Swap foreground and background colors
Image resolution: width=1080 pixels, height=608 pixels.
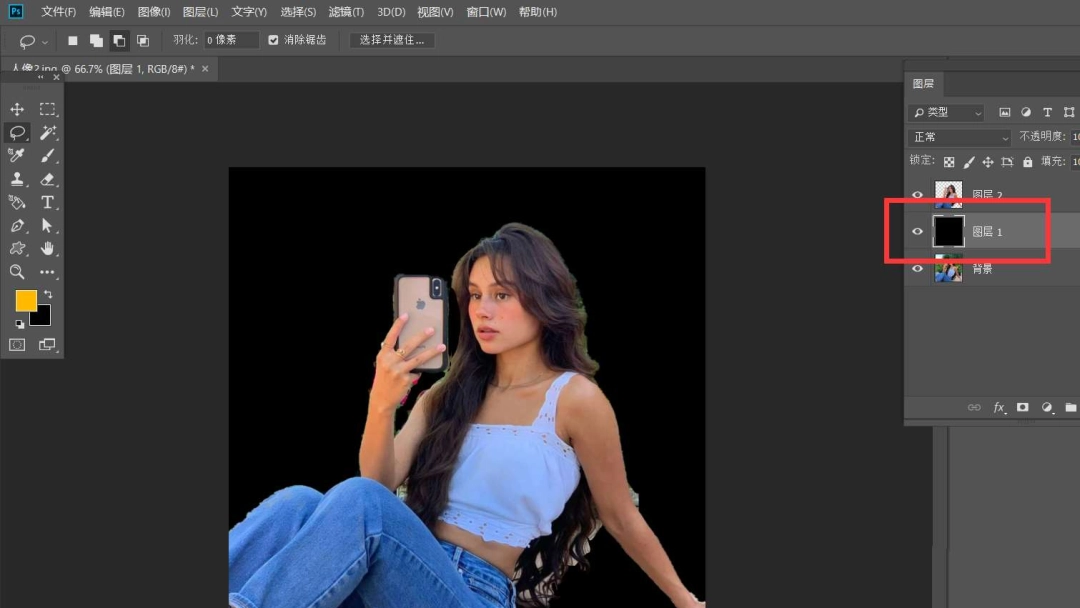click(48, 294)
